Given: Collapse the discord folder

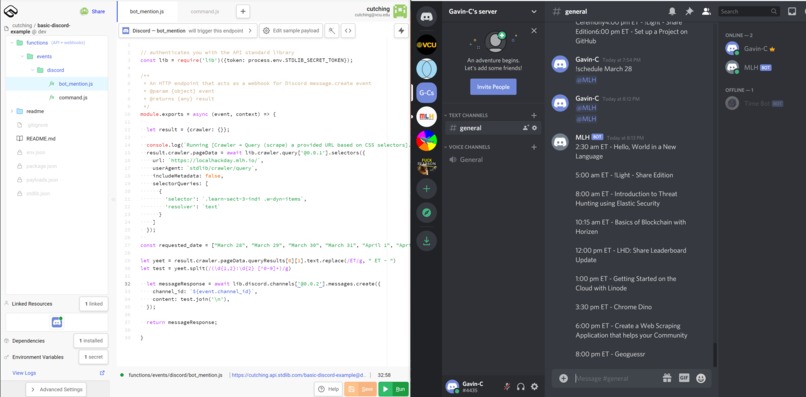Looking at the screenshot, I should pyautogui.click(x=32, y=70).
